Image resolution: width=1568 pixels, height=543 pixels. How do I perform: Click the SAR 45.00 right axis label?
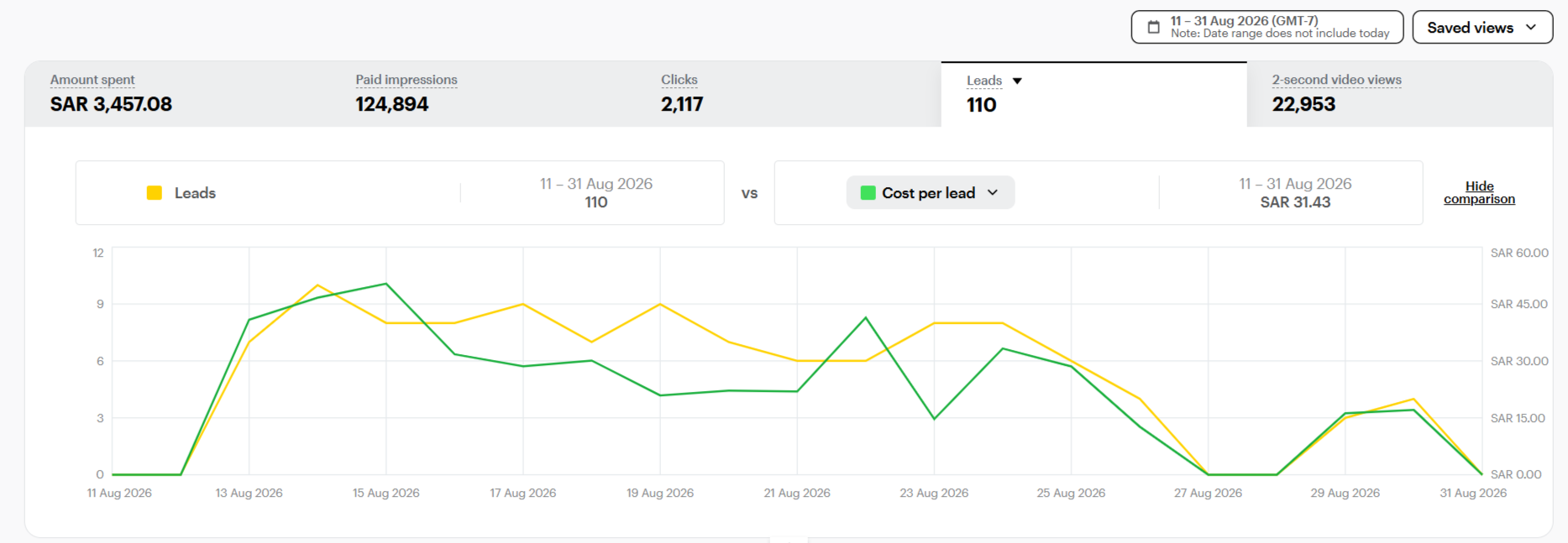(x=1518, y=304)
